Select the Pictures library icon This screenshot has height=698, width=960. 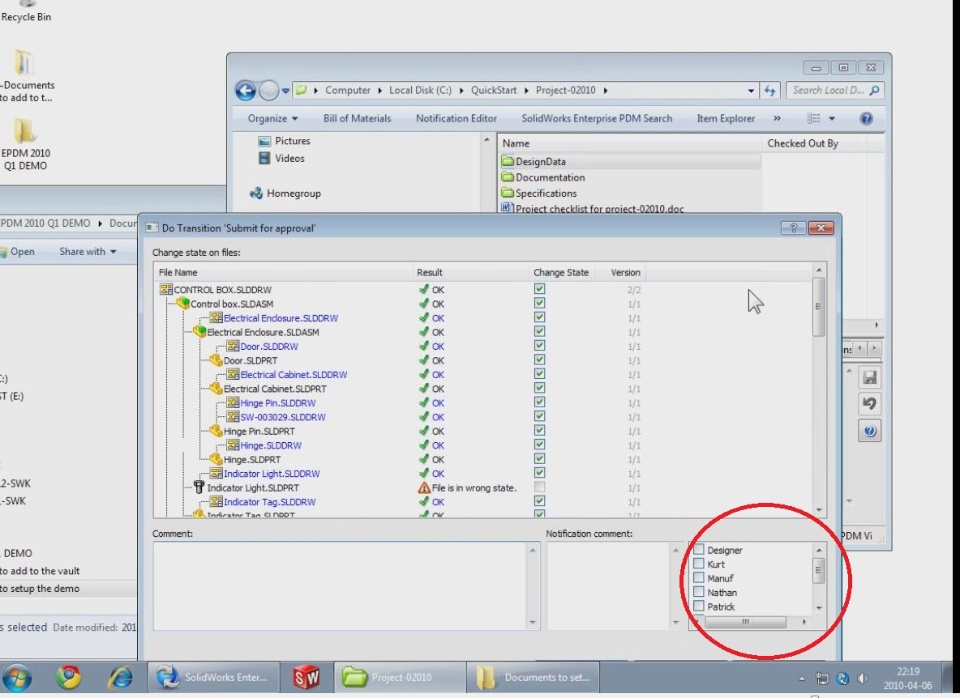pyautogui.click(x=264, y=141)
